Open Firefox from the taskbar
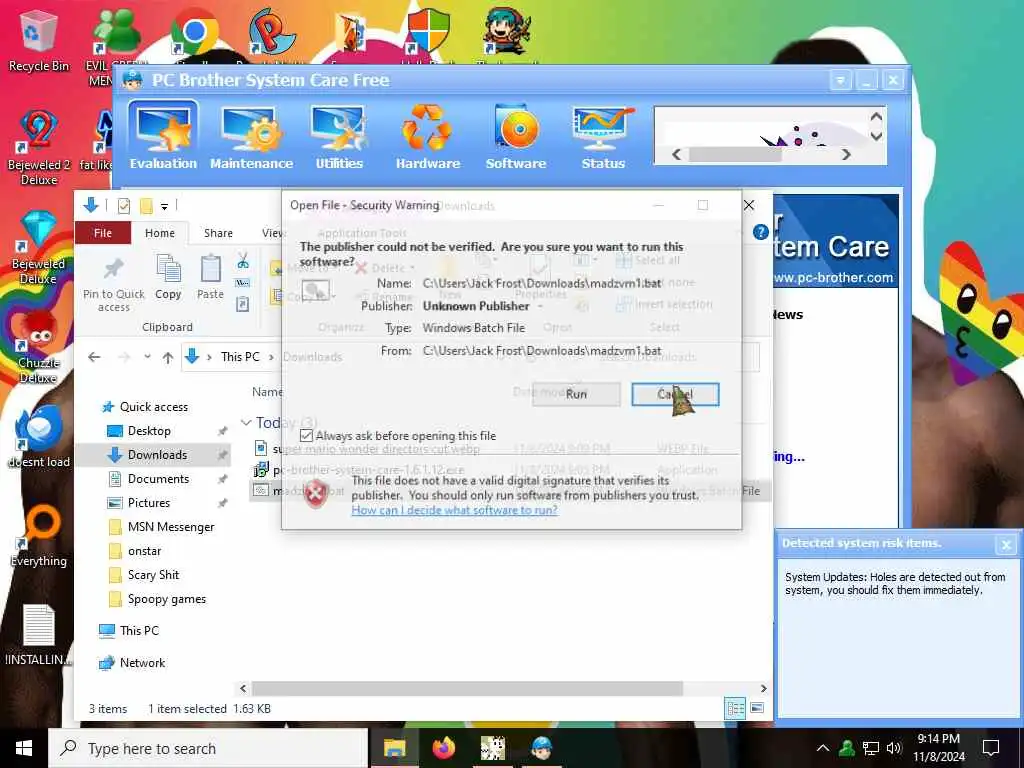 pos(443,748)
